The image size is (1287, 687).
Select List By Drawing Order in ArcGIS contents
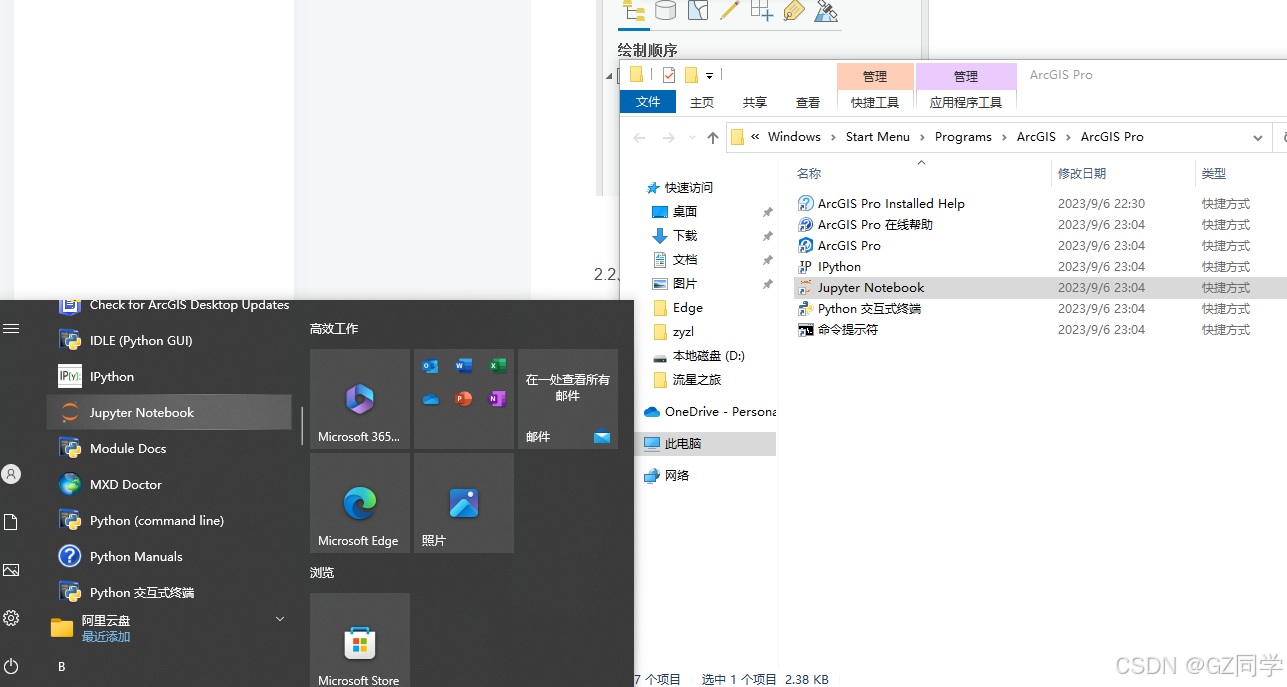point(634,11)
